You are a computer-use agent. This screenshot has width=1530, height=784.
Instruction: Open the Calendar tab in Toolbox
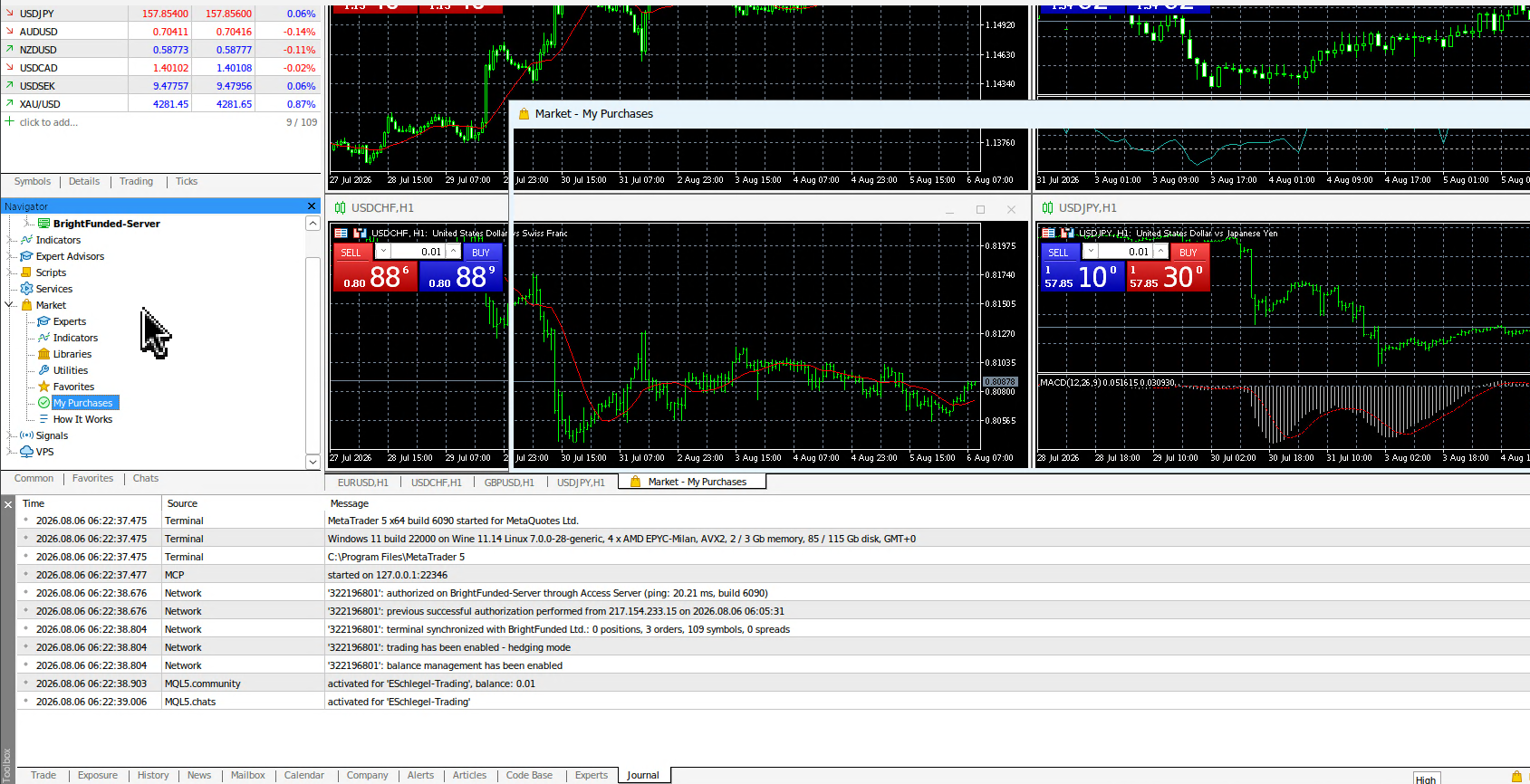304,775
